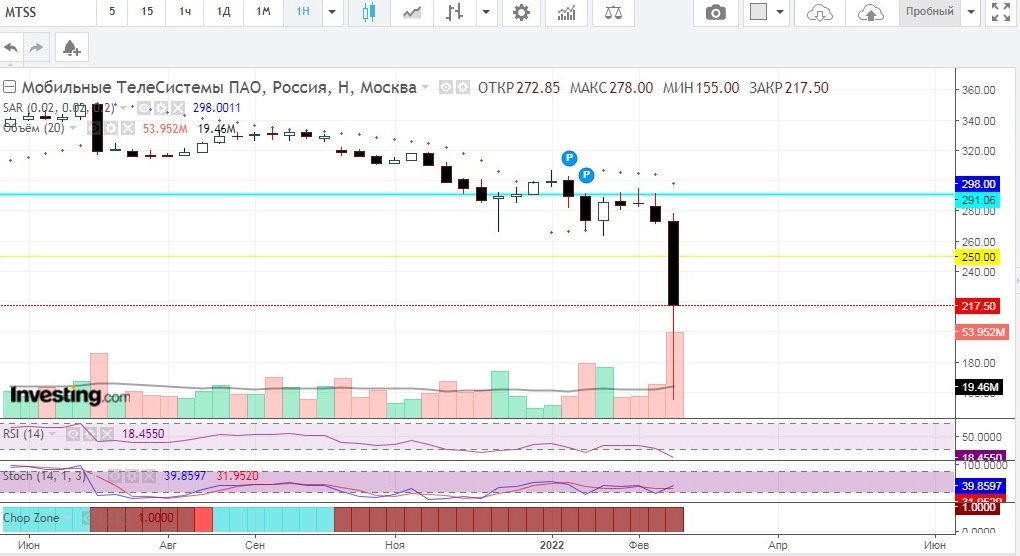The width and height of the screenshot is (1020, 556).
Task: Remove the SAR indicator
Action: point(177,108)
